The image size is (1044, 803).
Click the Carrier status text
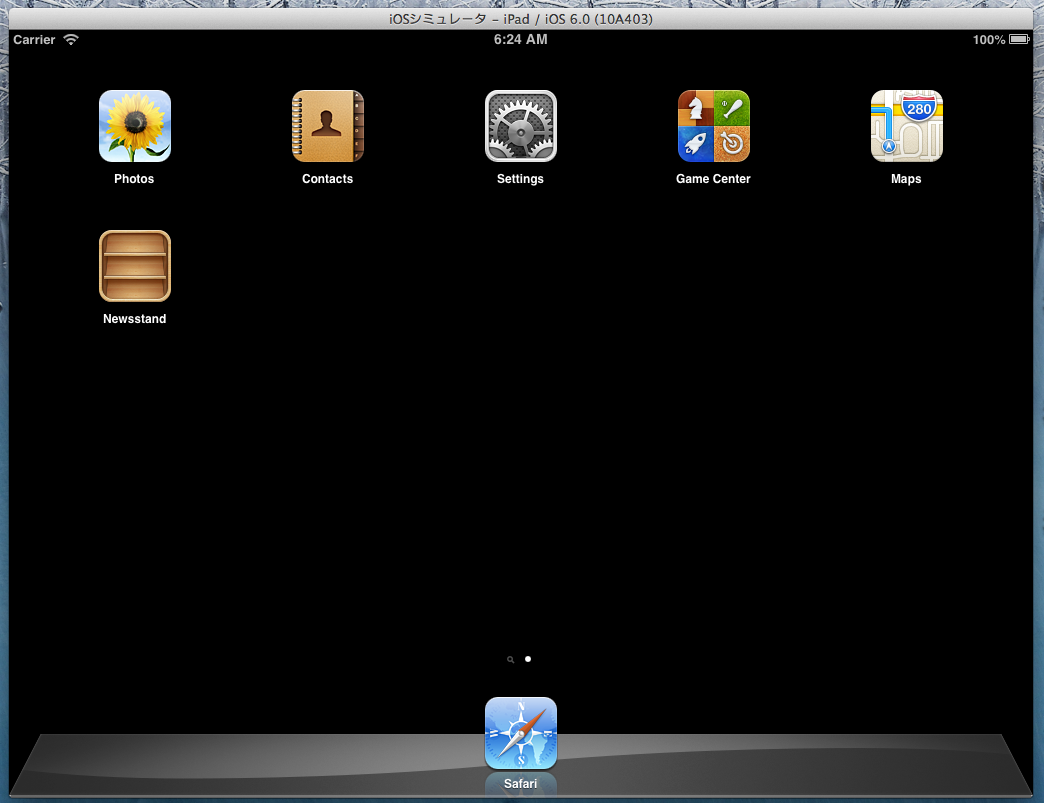pyautogui.click(x=34, y=40)
